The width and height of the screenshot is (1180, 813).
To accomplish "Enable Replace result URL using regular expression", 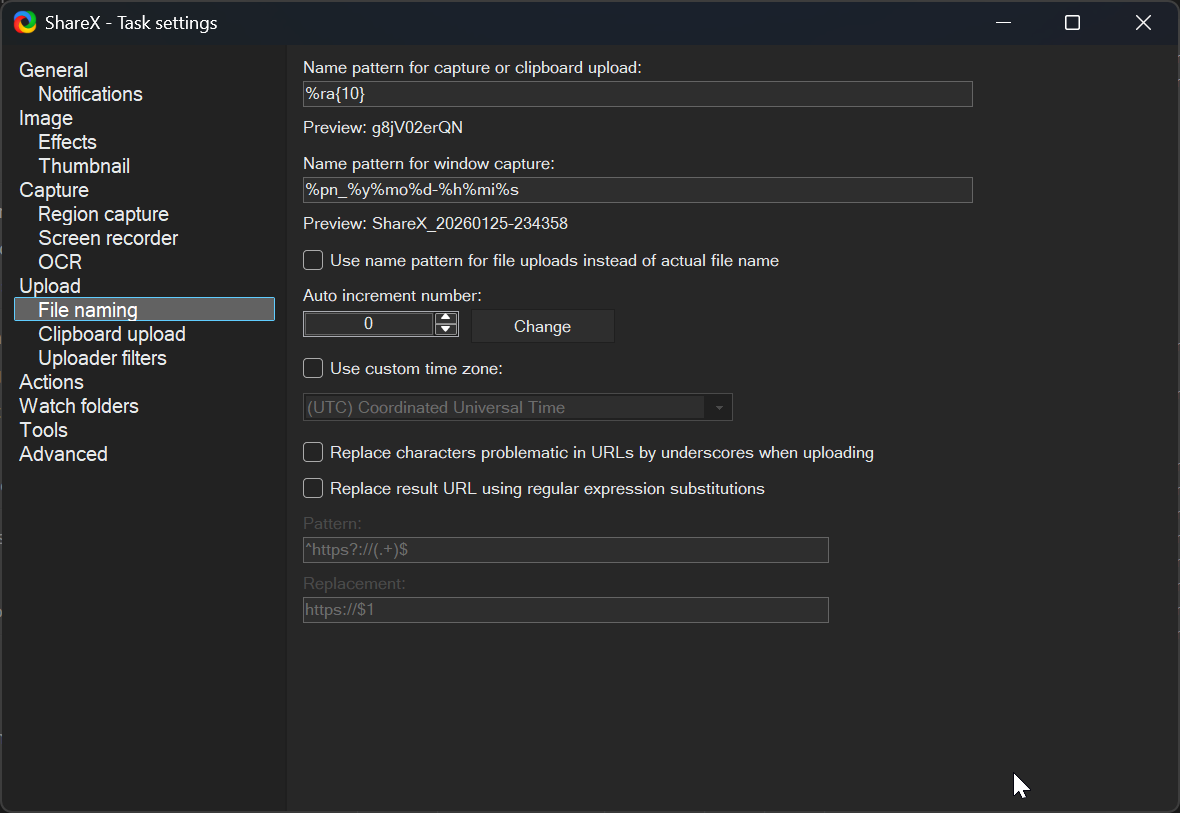I will pos(313,488).
